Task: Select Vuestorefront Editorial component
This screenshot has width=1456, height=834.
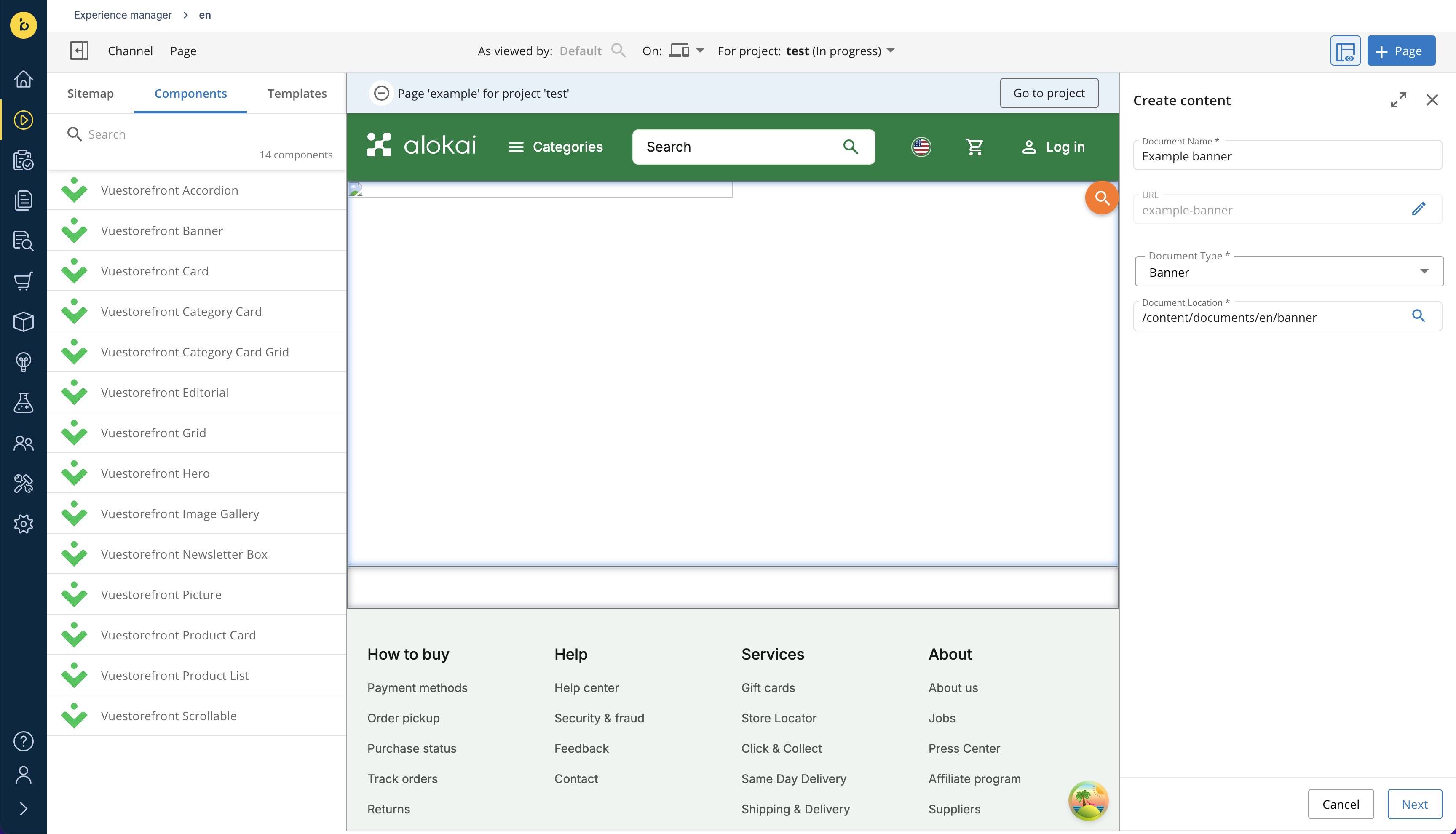Action: [x=197, y=393]
